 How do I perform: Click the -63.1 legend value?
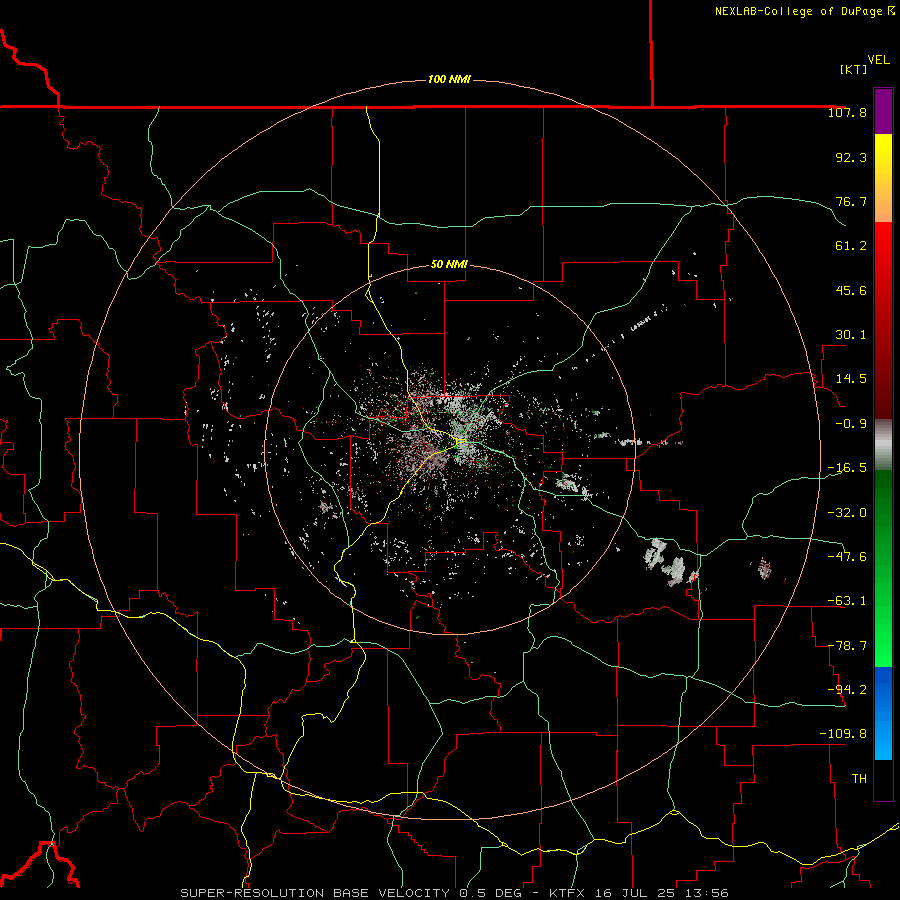(x=847, y=601)
